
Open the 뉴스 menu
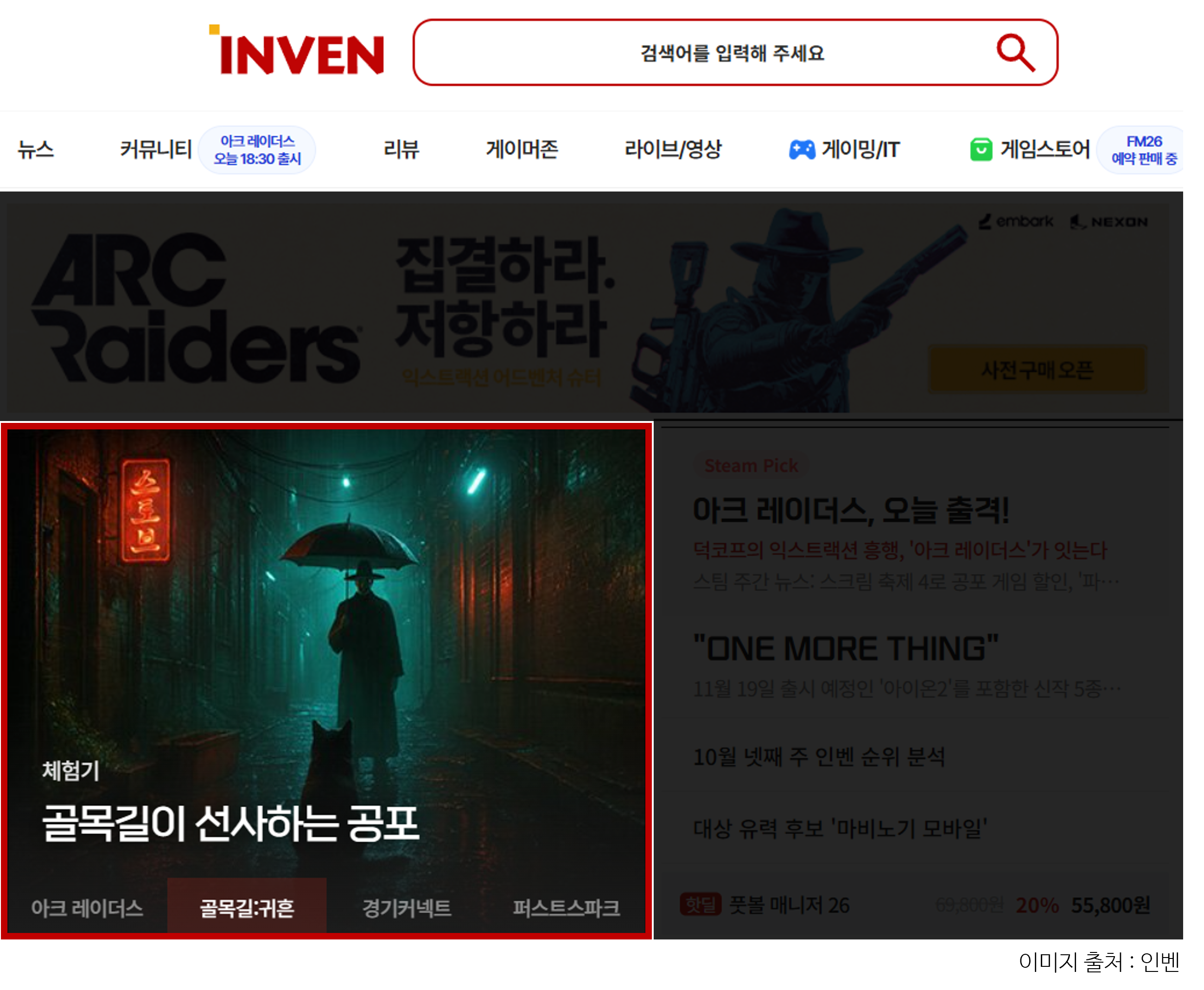tap(35, 149)
